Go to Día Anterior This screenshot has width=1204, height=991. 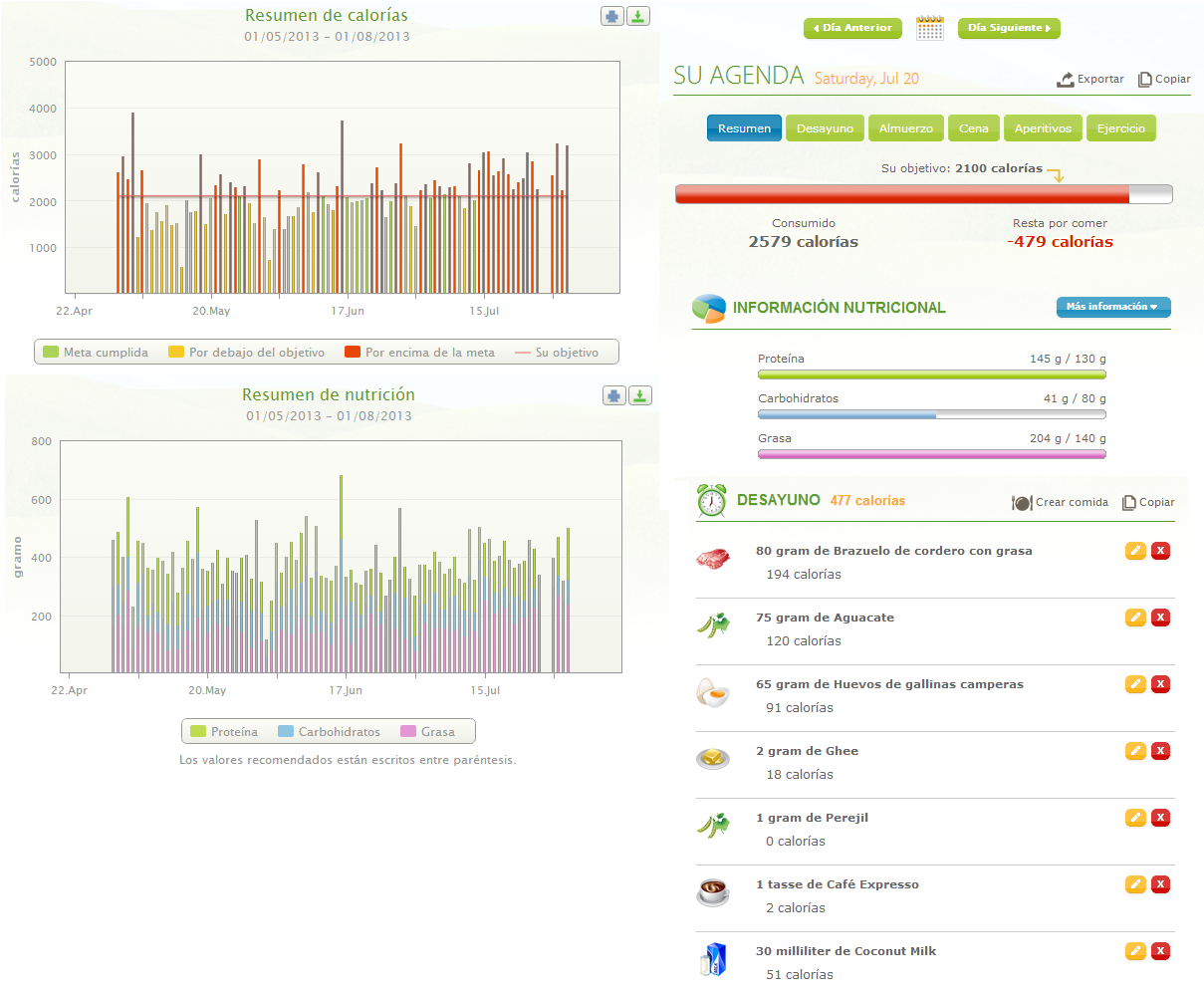coord(852,28)
